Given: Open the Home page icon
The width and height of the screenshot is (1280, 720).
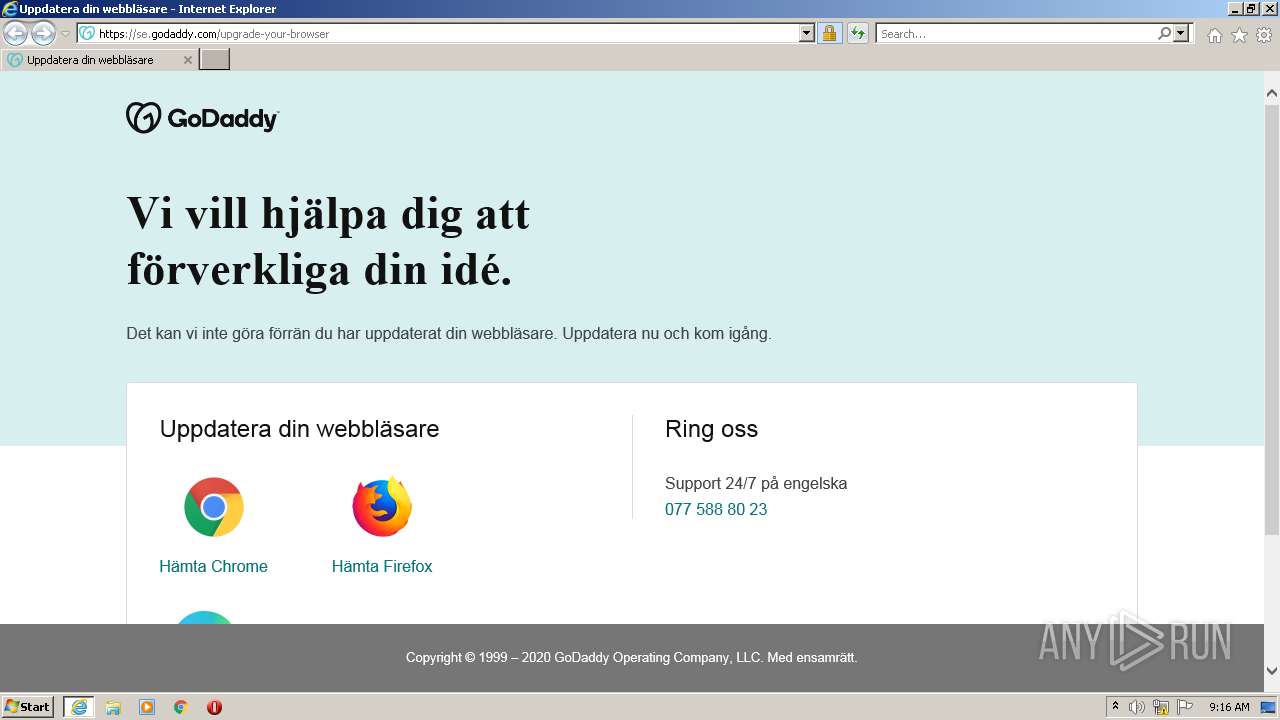Looking at the screenshot, I should click(x=1214, y=35).
